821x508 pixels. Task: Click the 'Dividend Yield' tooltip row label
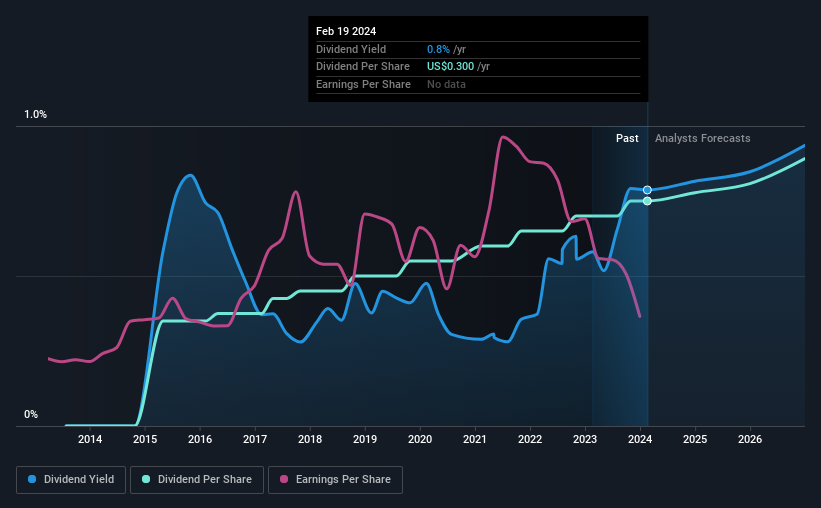[x=351, y=49]
